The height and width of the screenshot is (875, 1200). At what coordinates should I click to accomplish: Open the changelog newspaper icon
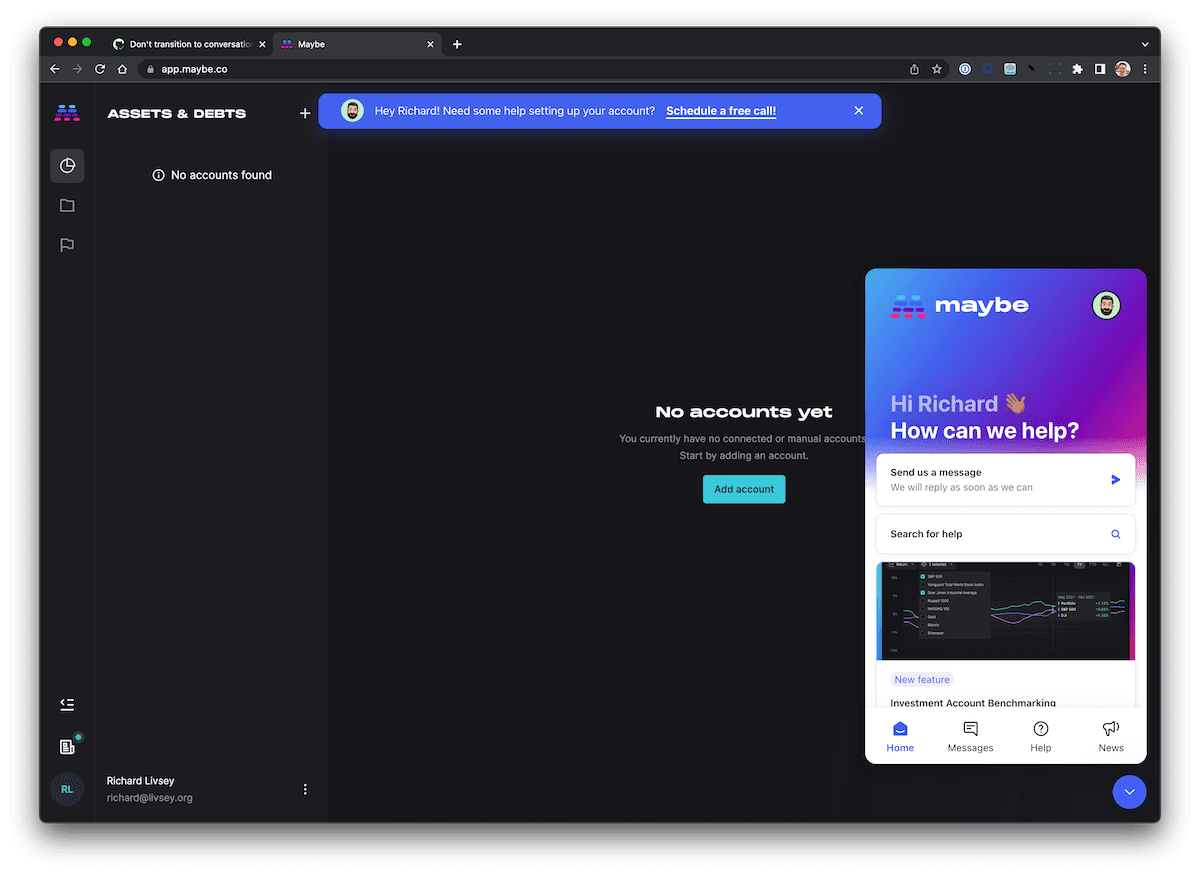coord(67,746)
